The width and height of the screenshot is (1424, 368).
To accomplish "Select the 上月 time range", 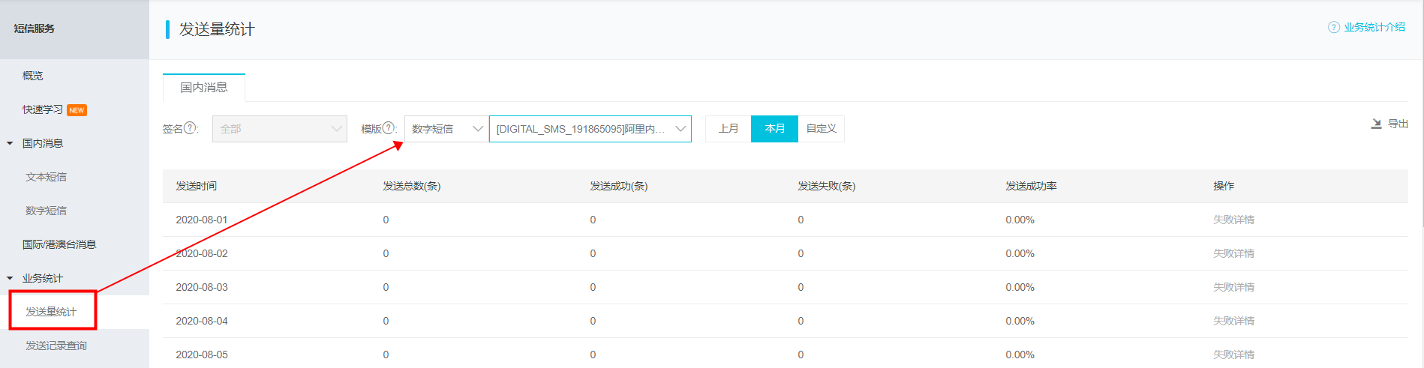I will tap(728, 129).
